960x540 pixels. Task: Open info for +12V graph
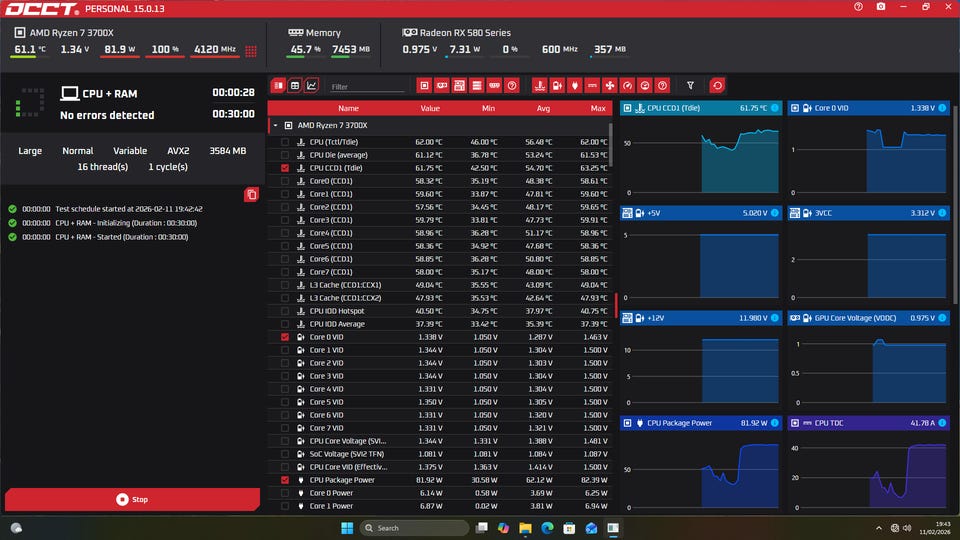(x=774, y=318)
